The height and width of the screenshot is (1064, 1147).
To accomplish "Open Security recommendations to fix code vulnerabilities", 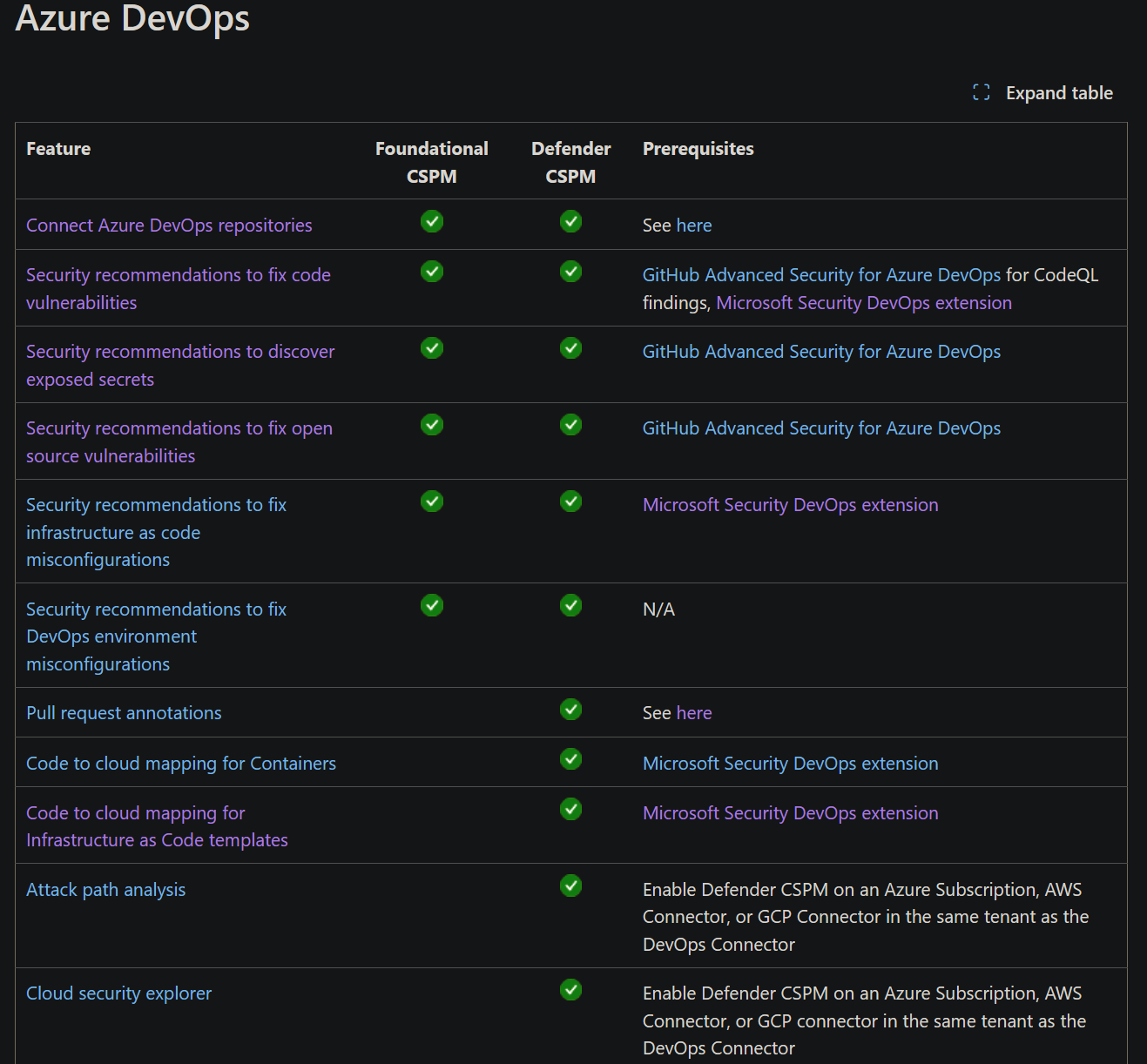I will (x=179, y=289).
